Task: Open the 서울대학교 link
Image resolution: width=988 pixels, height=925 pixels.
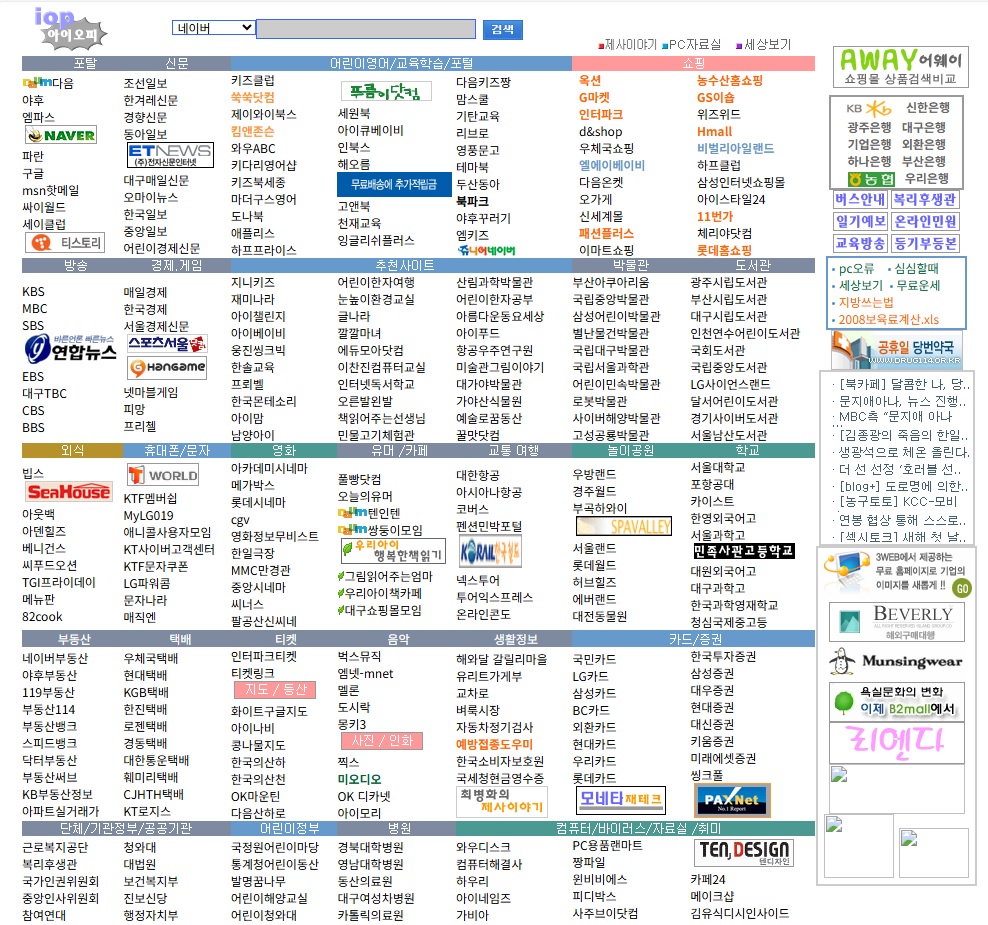Action: pyautogui.click(x=718, y=468)
